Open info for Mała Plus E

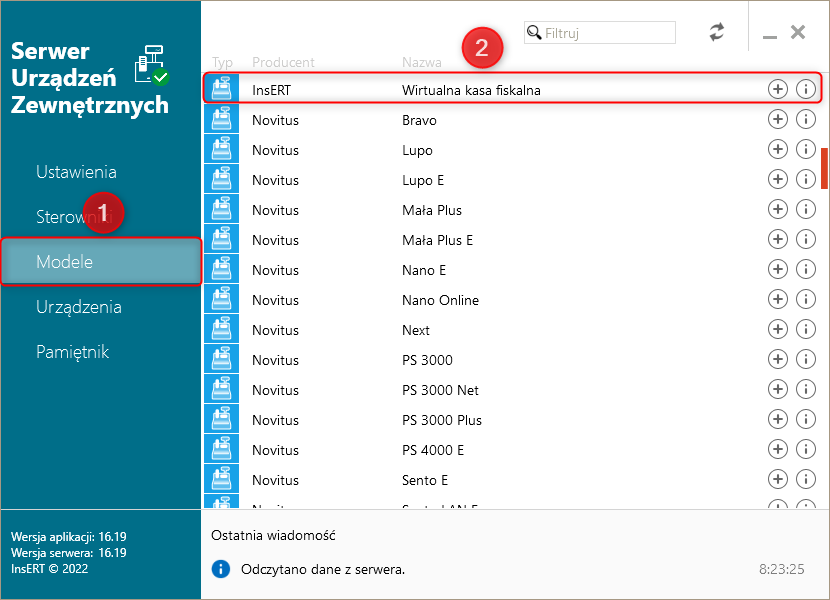pos(806,239)
